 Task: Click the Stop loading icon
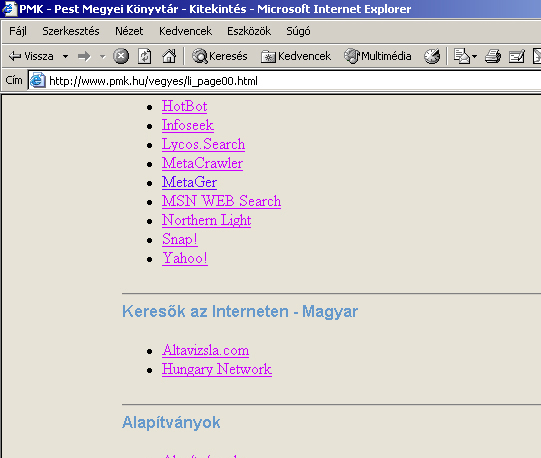point(121,56)
